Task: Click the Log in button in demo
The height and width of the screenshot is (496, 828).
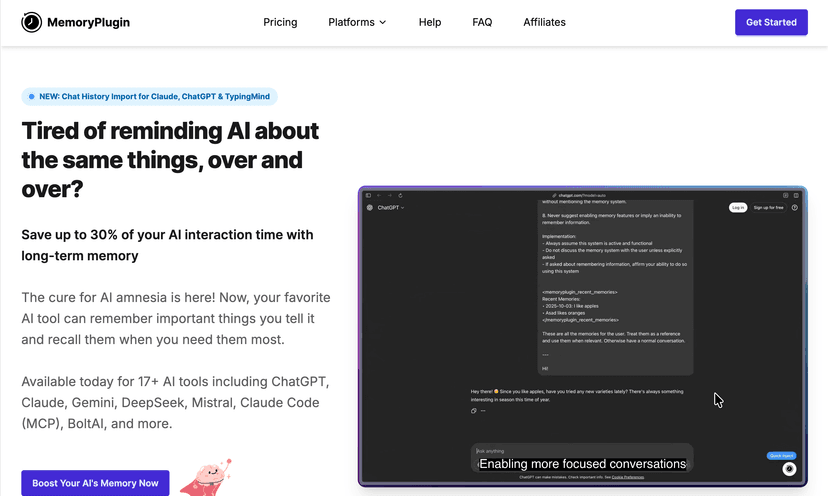Action: click(x=738, y=207)
